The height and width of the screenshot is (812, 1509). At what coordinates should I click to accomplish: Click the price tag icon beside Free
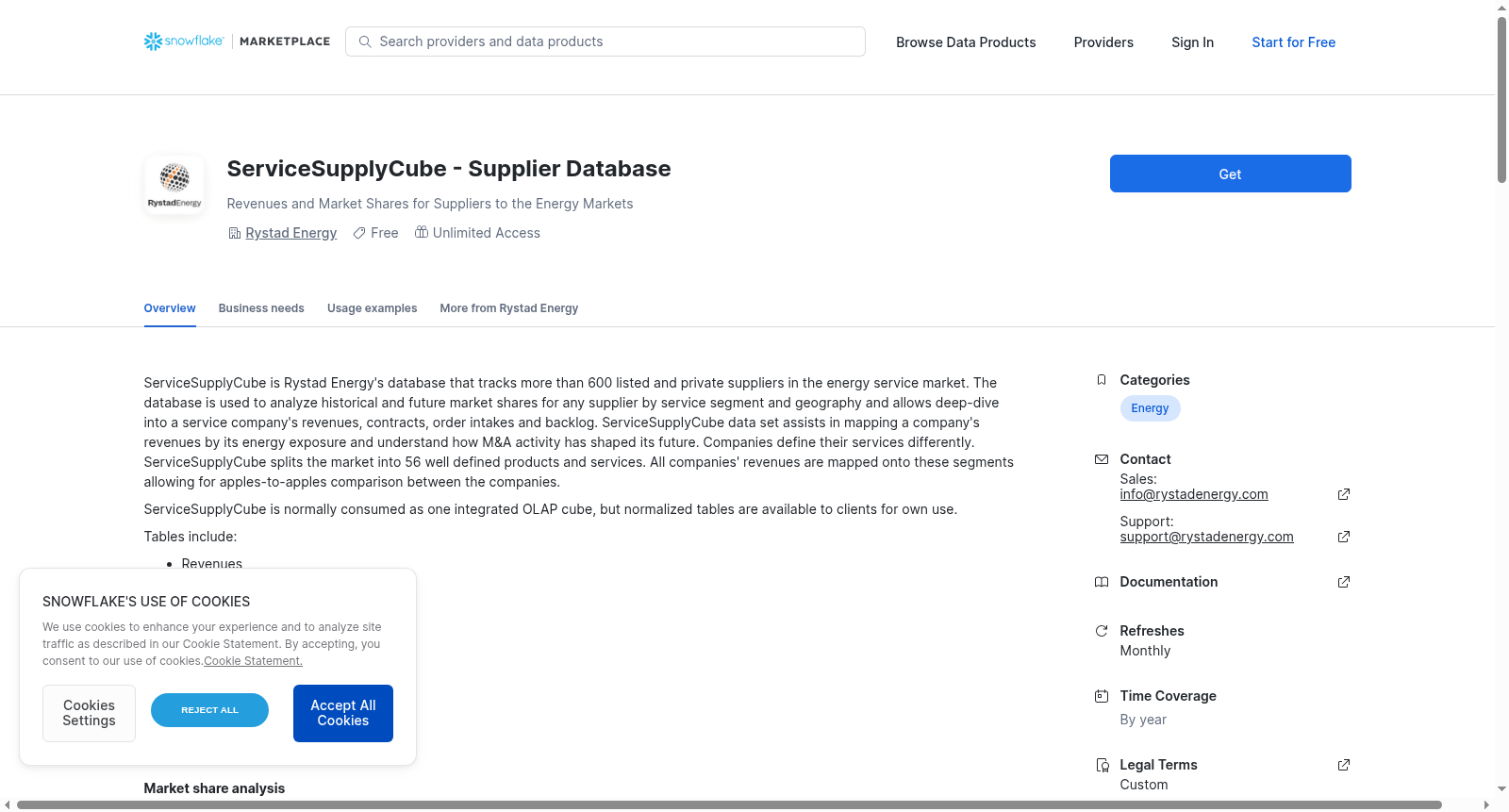359,233
